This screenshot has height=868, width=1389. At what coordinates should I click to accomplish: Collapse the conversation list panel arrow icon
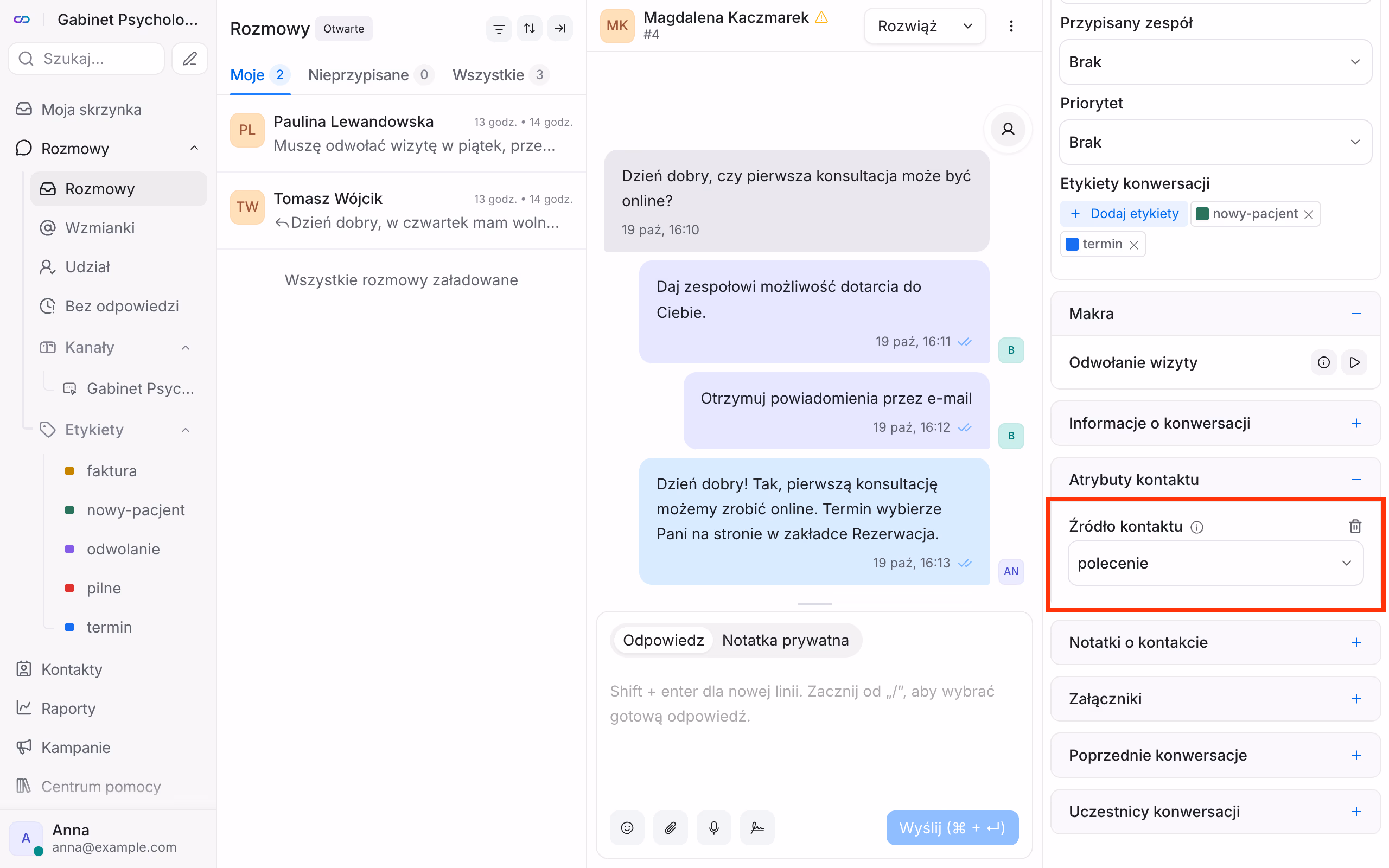[x=559, y=28]
